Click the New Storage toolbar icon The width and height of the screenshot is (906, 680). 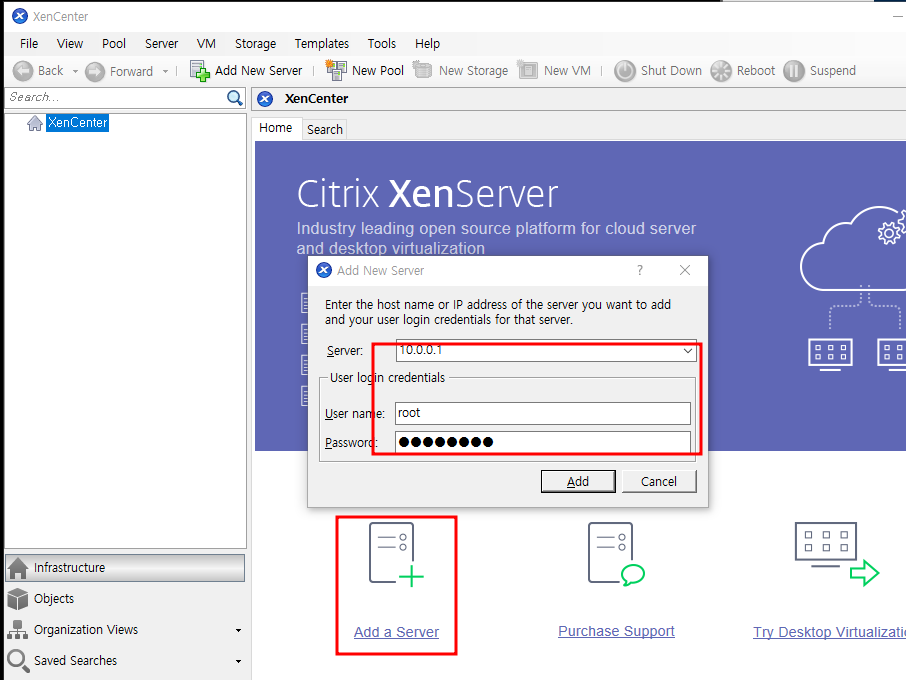click(x=422, y=70)
